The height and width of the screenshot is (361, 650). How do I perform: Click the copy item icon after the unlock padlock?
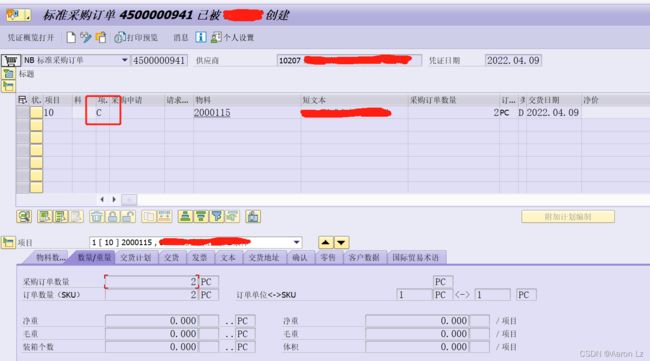(149, 216)
